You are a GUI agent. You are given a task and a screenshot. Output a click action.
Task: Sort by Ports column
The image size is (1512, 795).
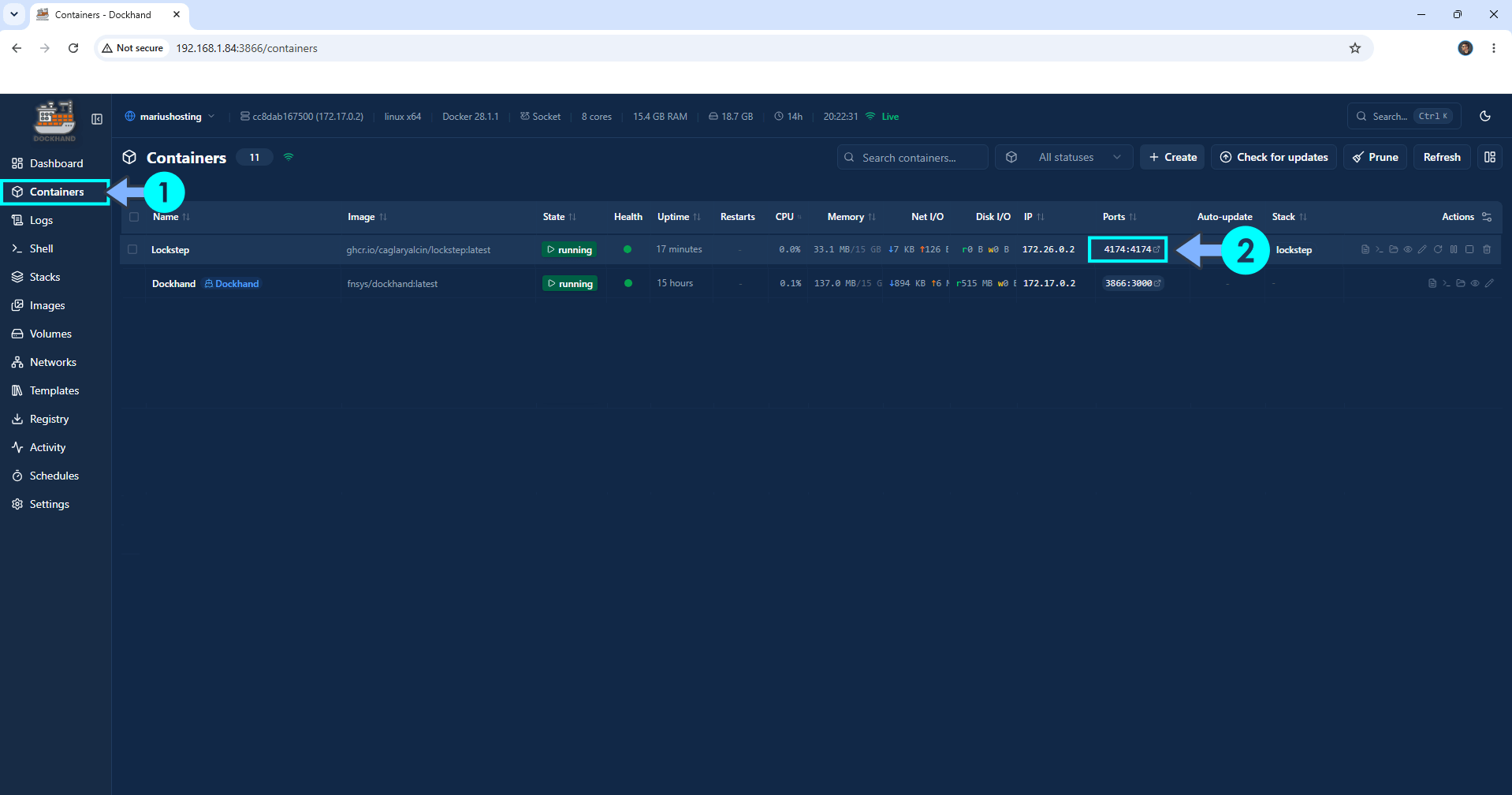point(1119,217)
